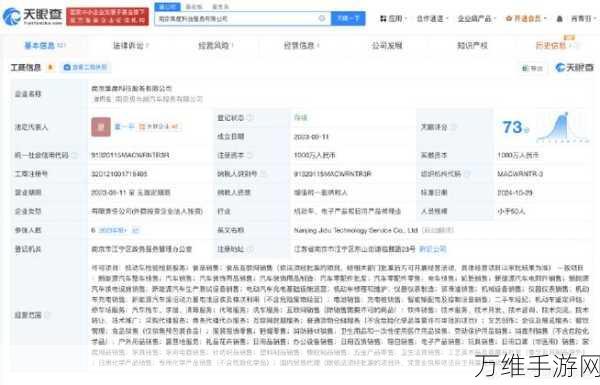Click the blue 天眼一下 search button
This screenshot has width=600, height=385.
(348, 18)
